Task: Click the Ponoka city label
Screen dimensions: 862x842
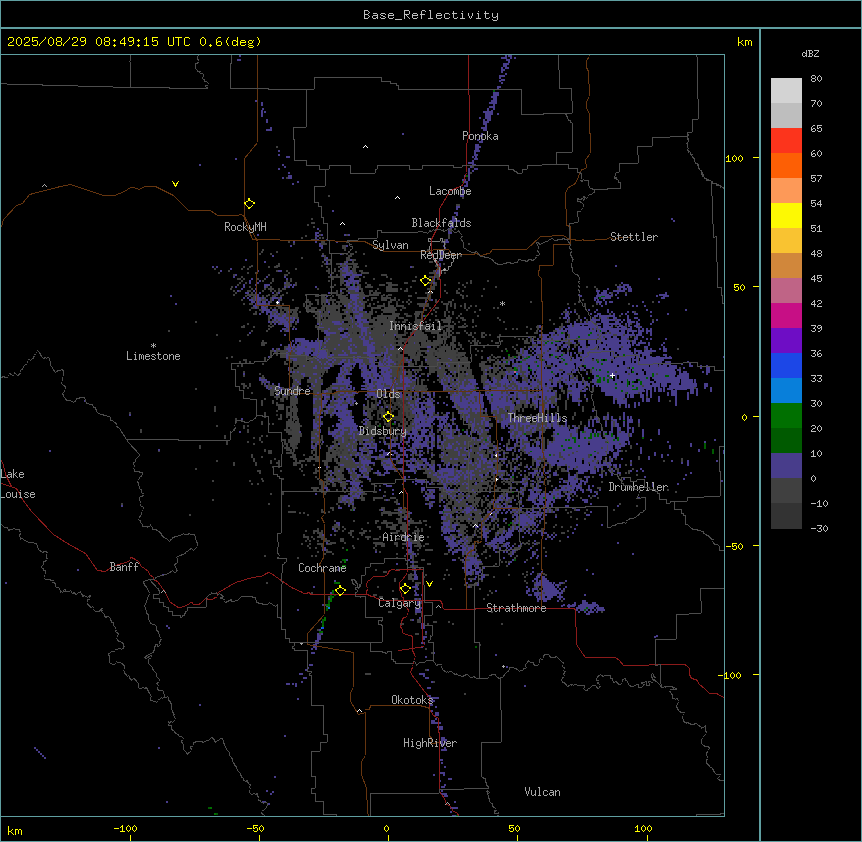Action: pyautogui.click(x=480, y=136)
